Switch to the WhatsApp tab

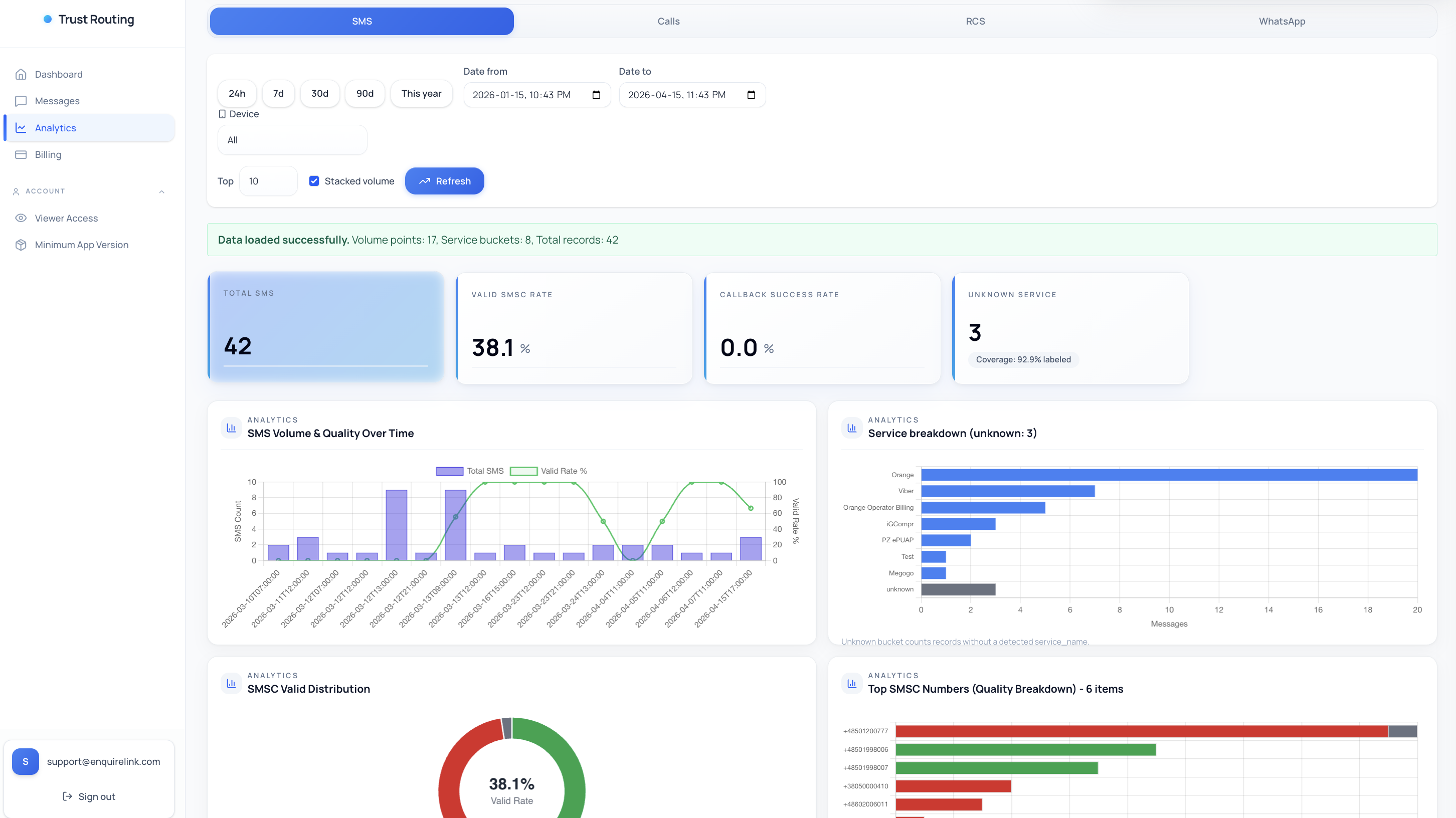coord(1282,22)
